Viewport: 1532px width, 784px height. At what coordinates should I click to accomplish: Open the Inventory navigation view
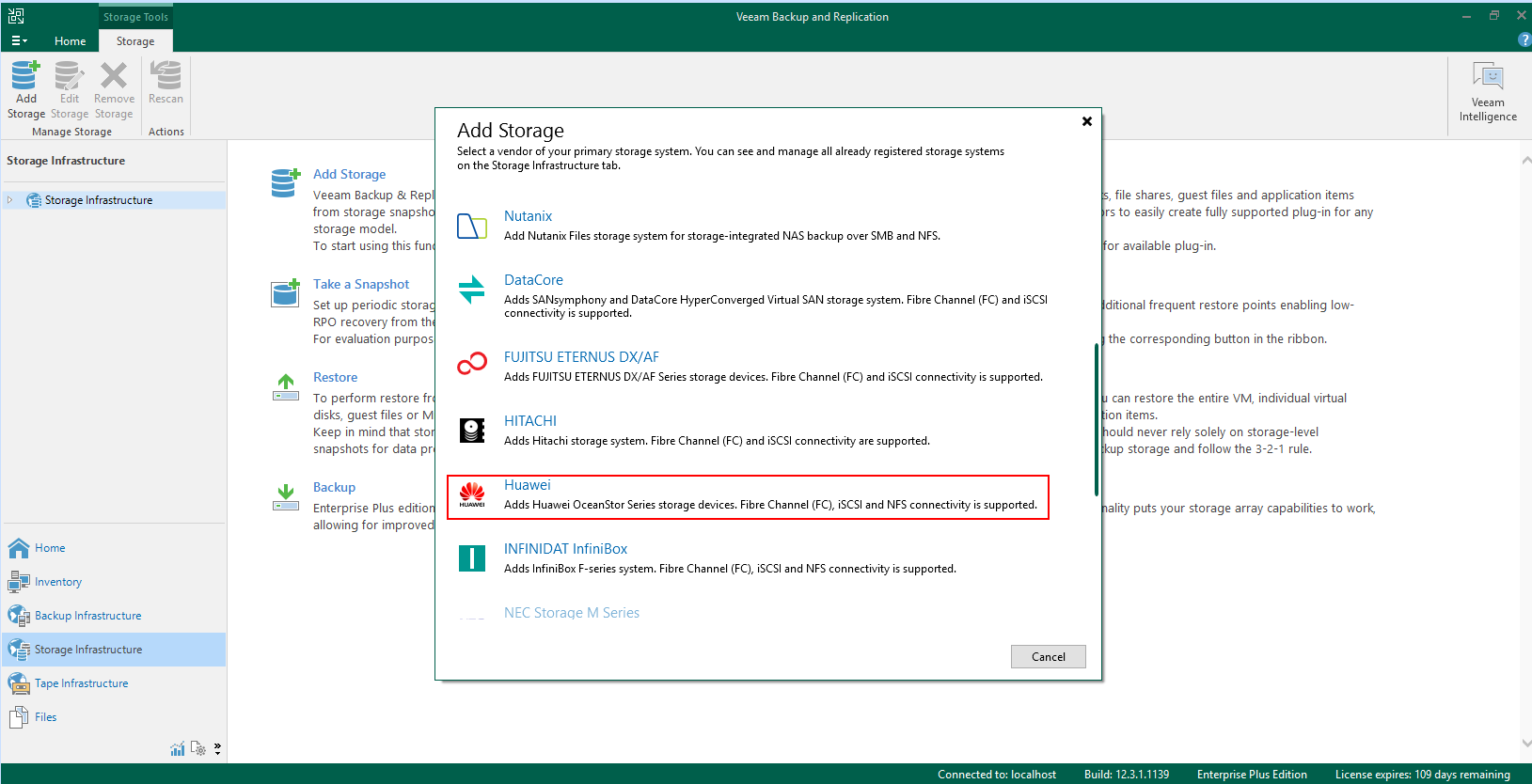58,582
